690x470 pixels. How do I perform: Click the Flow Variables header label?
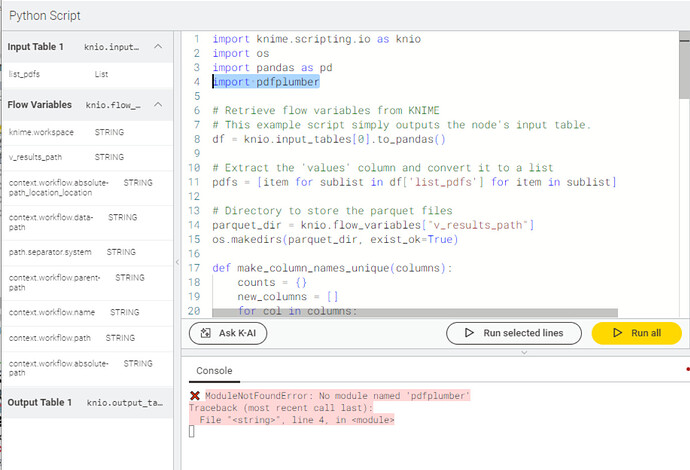point(39,105)
